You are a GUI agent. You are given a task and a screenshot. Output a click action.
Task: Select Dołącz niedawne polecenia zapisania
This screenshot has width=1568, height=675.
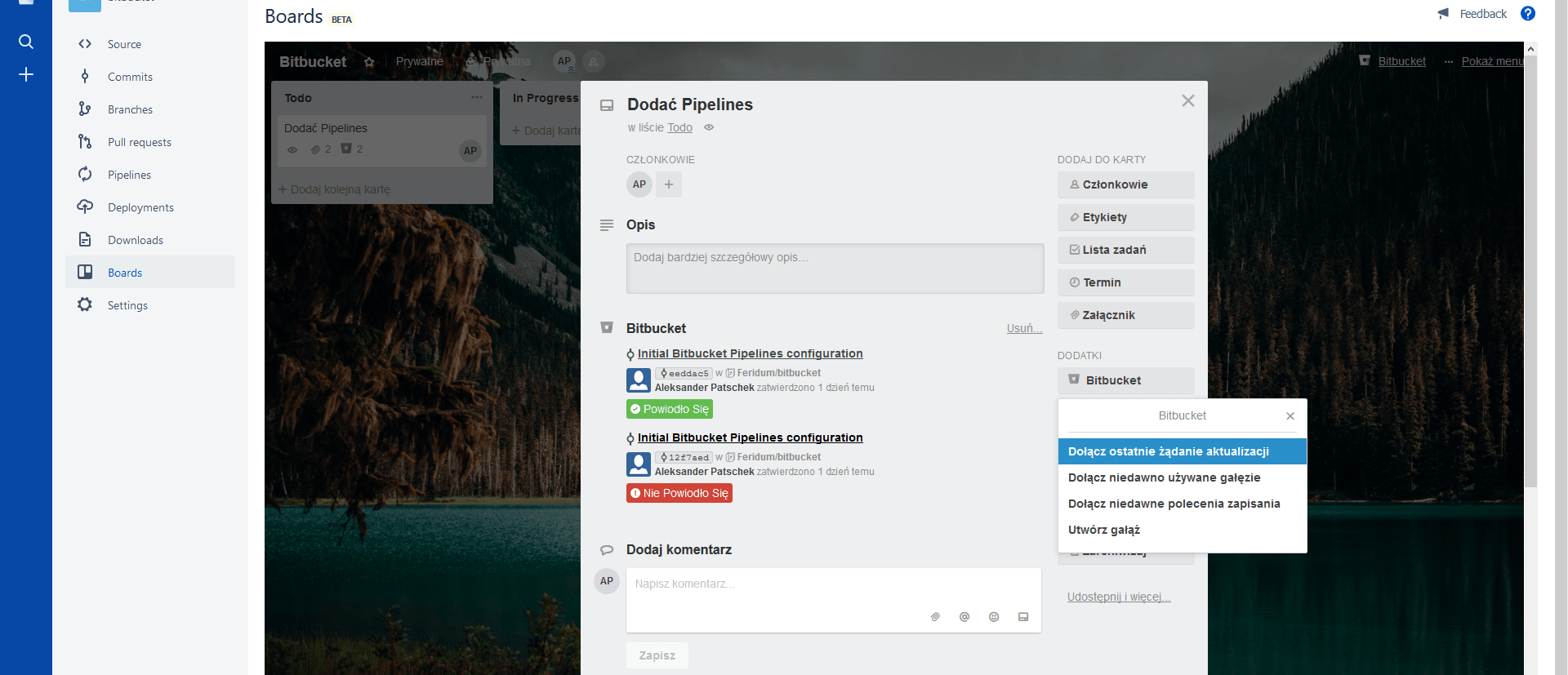1183,504
